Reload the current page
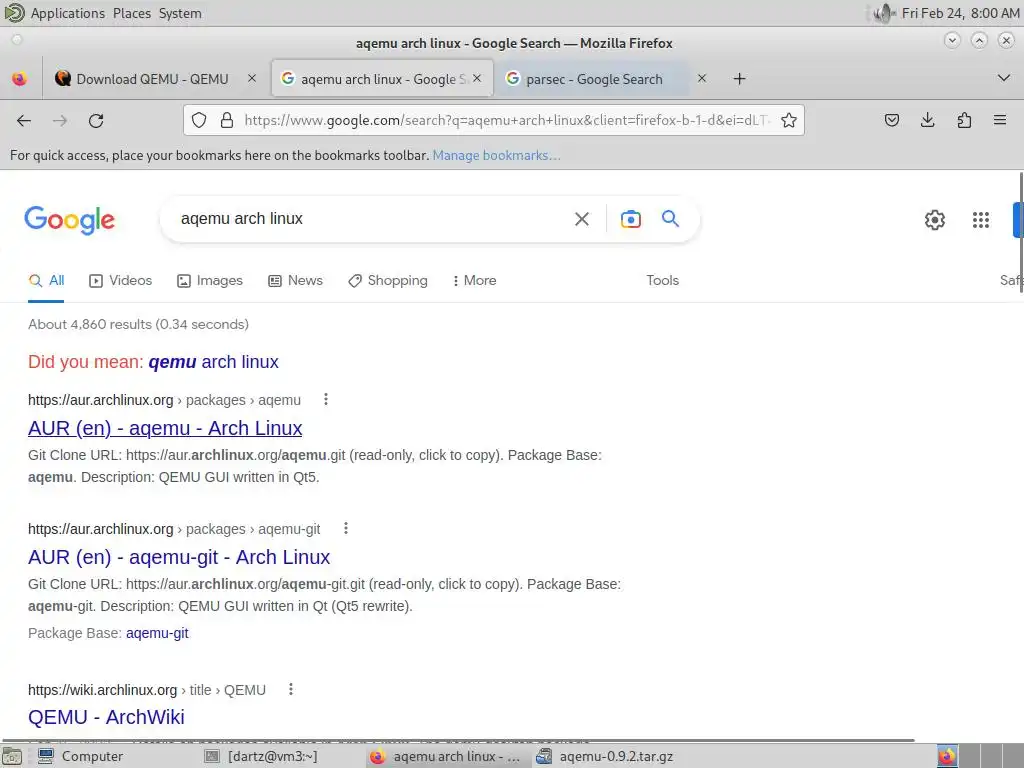This screenshot has width=1024, height=768. click(96, 120)
